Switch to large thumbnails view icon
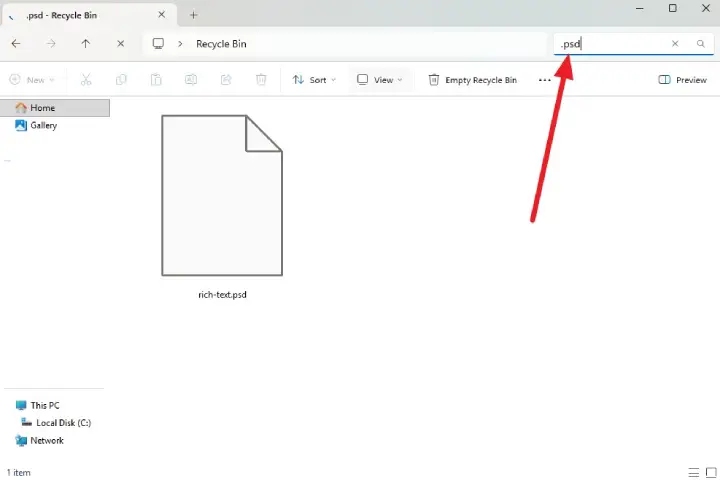This screenshot has height=480, width=720. click(x=711, y=473)
